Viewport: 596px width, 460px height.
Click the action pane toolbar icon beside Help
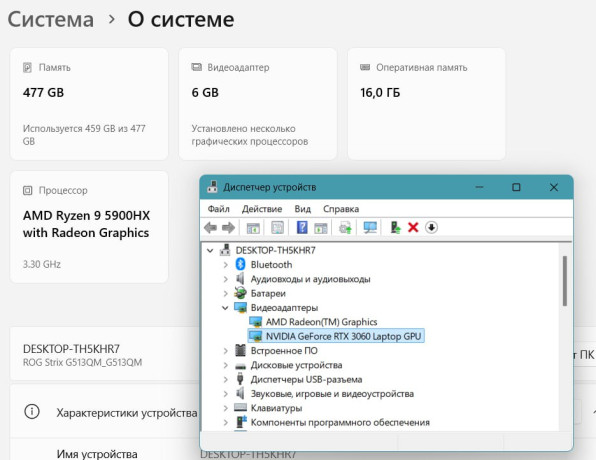pyautogui.click(x=320, y=228)
